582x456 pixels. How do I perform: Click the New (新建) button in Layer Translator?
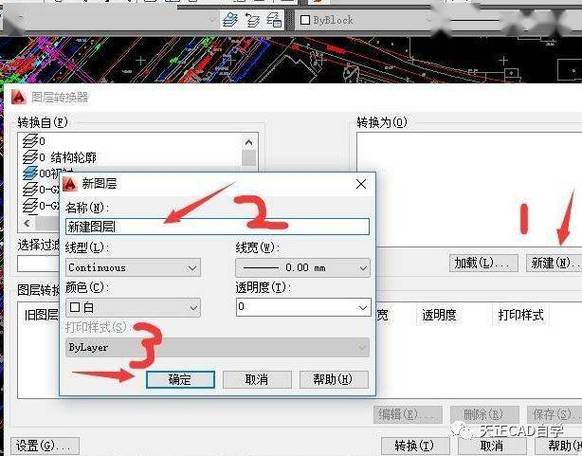pyautogui.click(x=554, y=263)
